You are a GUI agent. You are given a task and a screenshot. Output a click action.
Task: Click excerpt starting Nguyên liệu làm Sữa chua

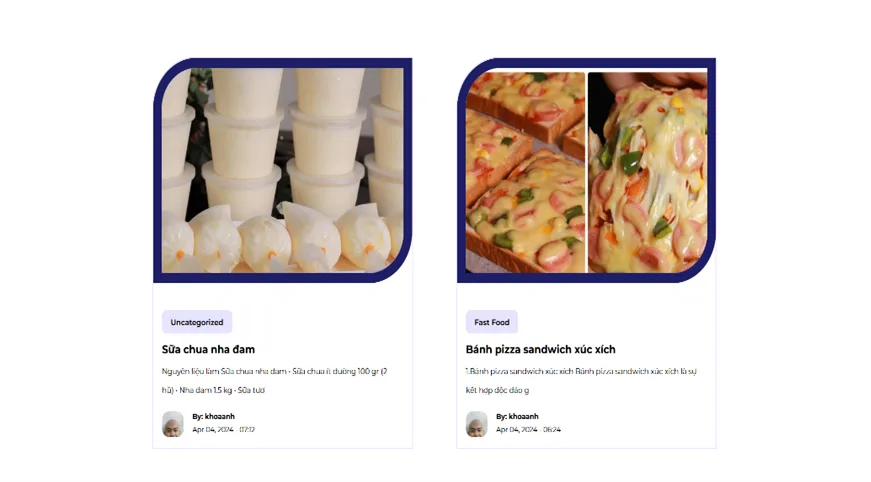tap(274, 371)
